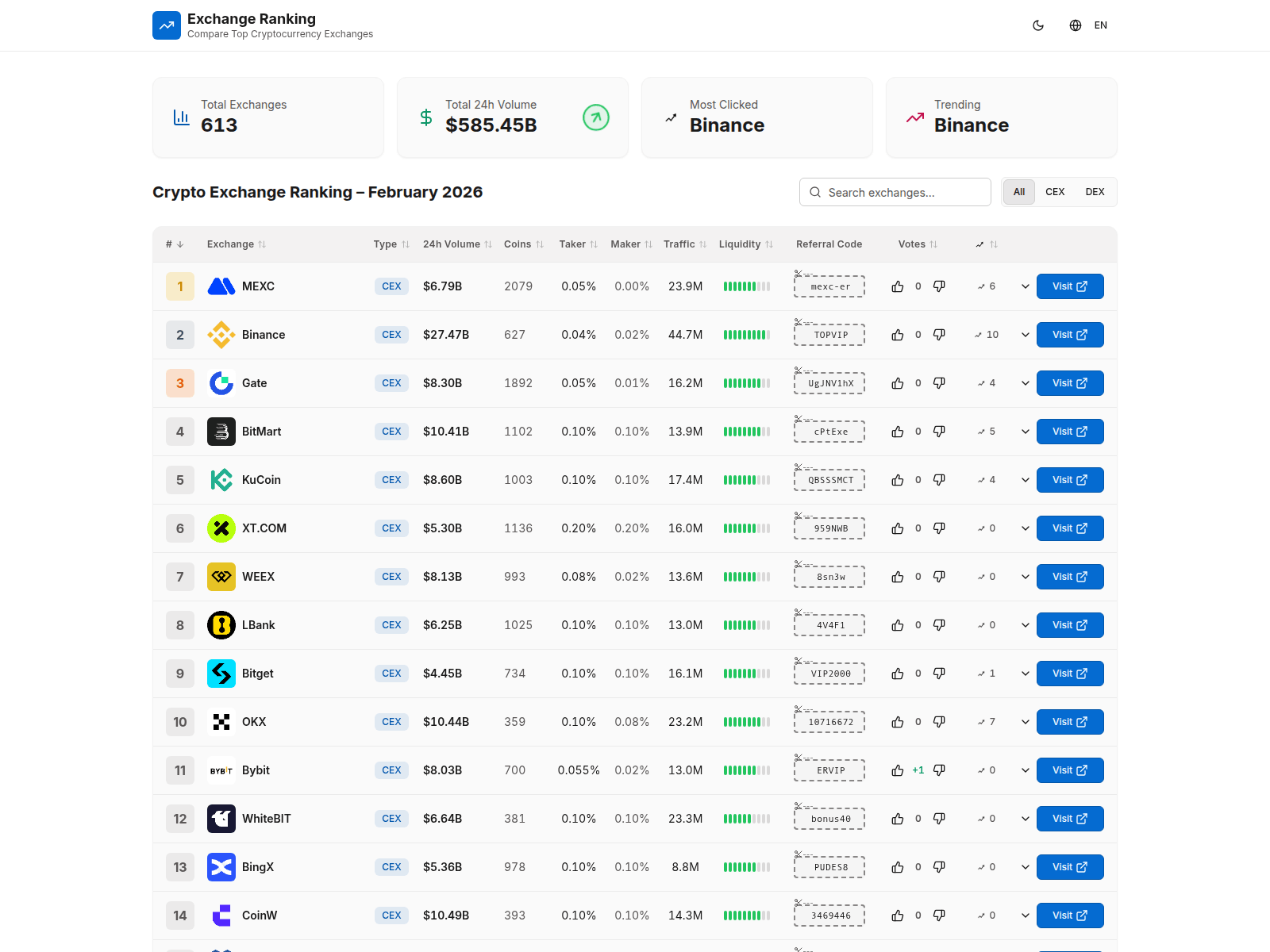Click the Exchange Ranking logo icon
The image size is (1270, 952).
coord(167,25)
